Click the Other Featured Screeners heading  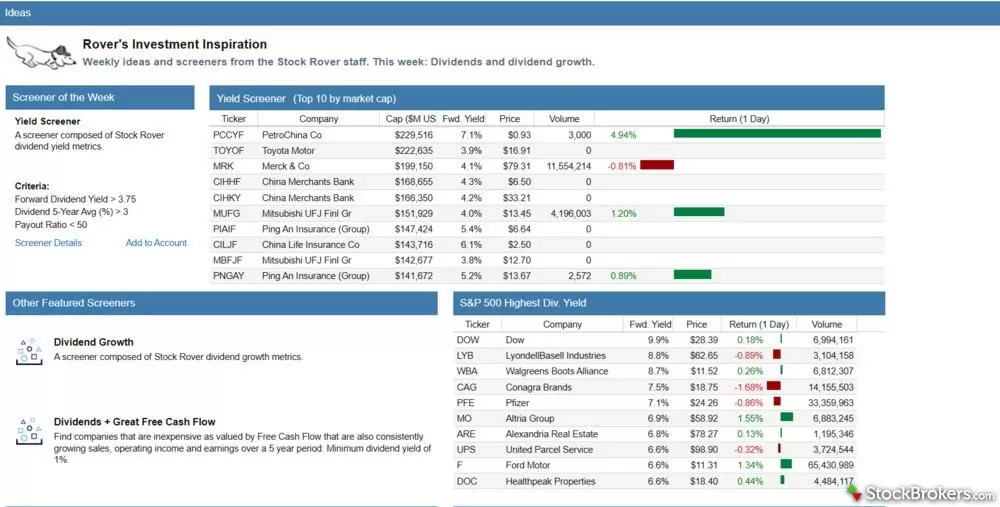tap(74, 303)
